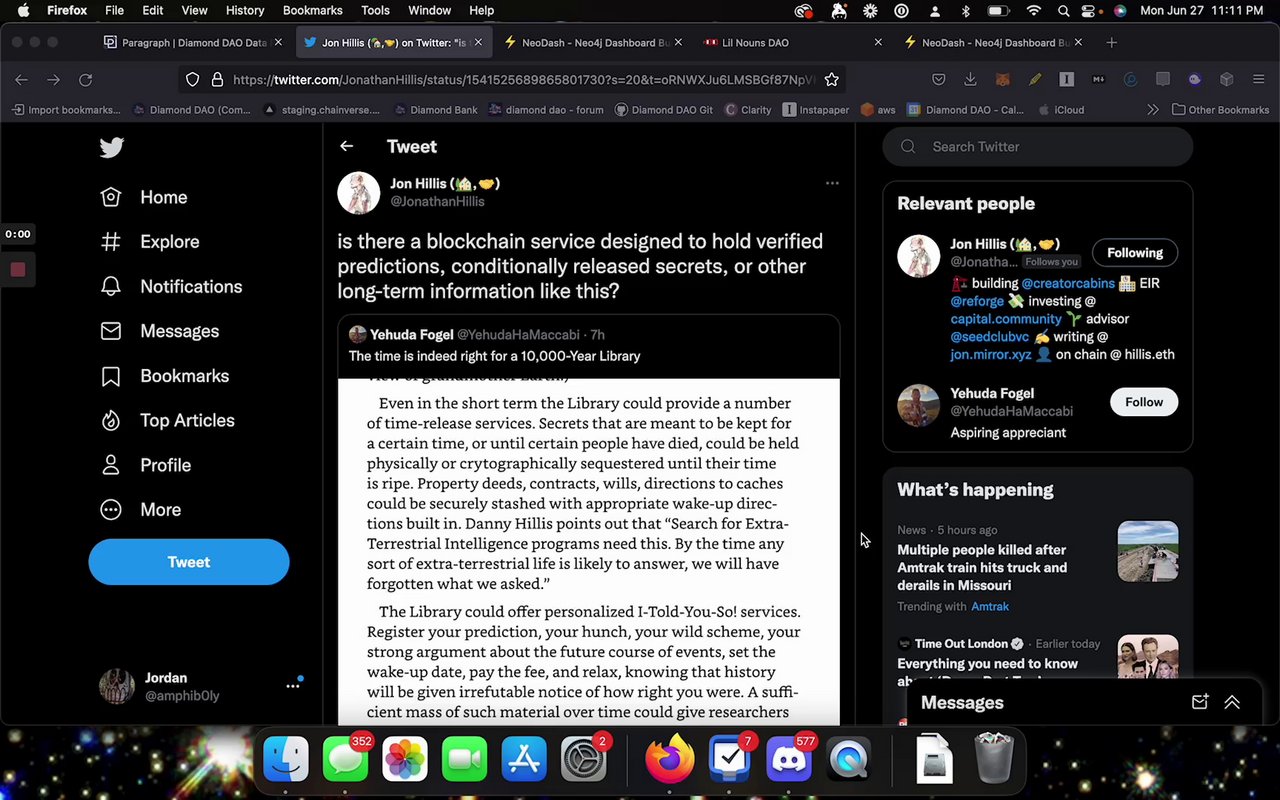1280x800 pixels.
Task: Open Firefox downloads icon
Action: (970, 80)
